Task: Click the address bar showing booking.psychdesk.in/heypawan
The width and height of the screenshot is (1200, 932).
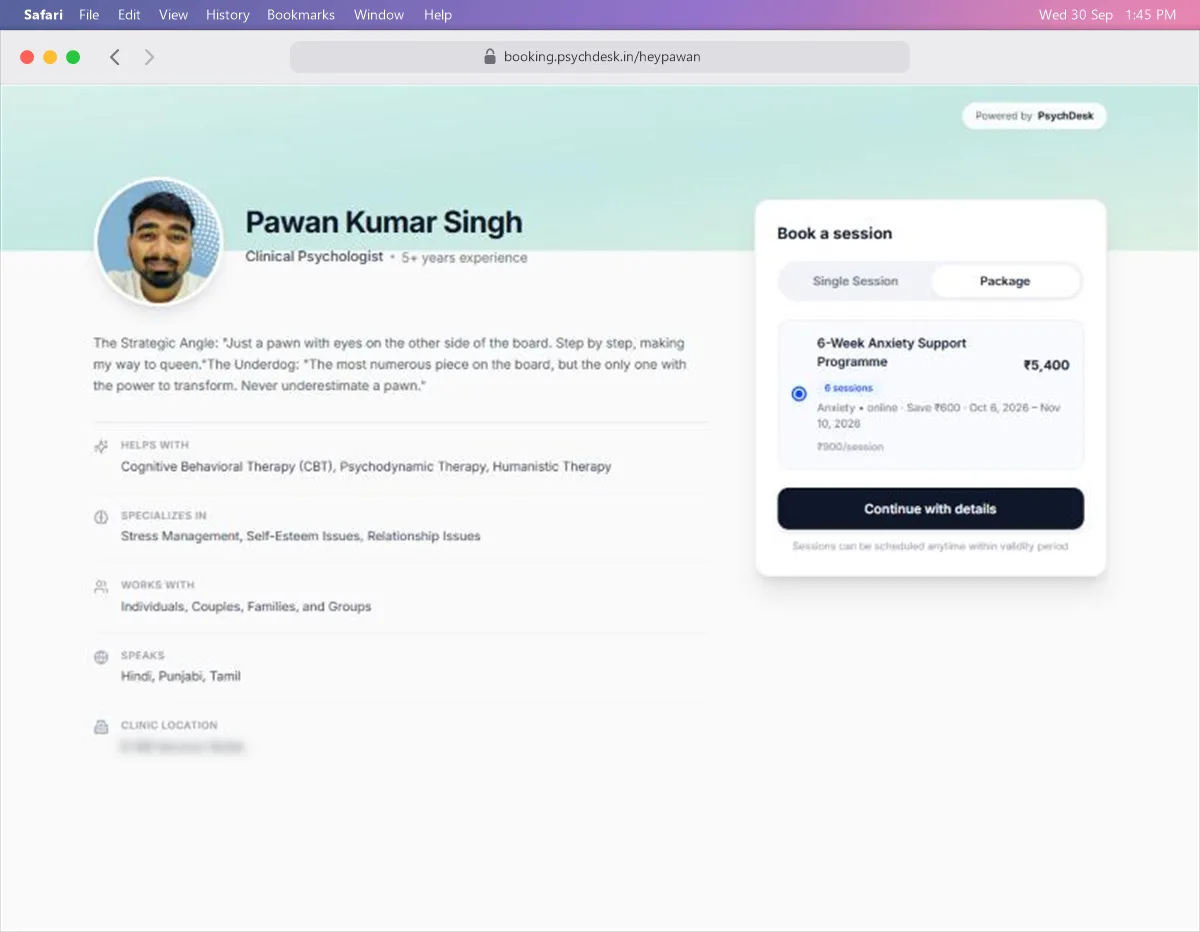Action: click(x=600, y=57)
